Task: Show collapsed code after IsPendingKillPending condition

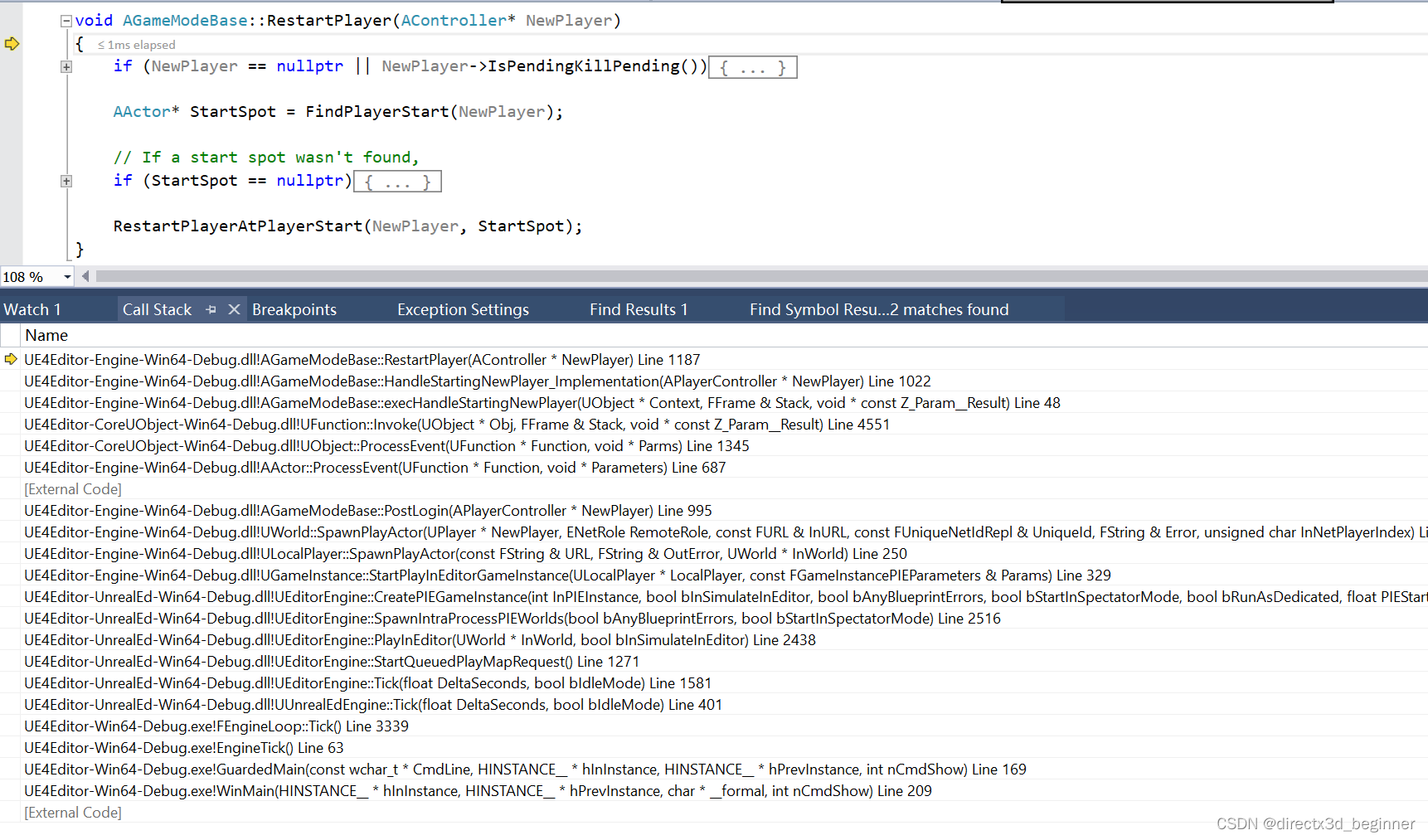Action: tap(753, 67)
